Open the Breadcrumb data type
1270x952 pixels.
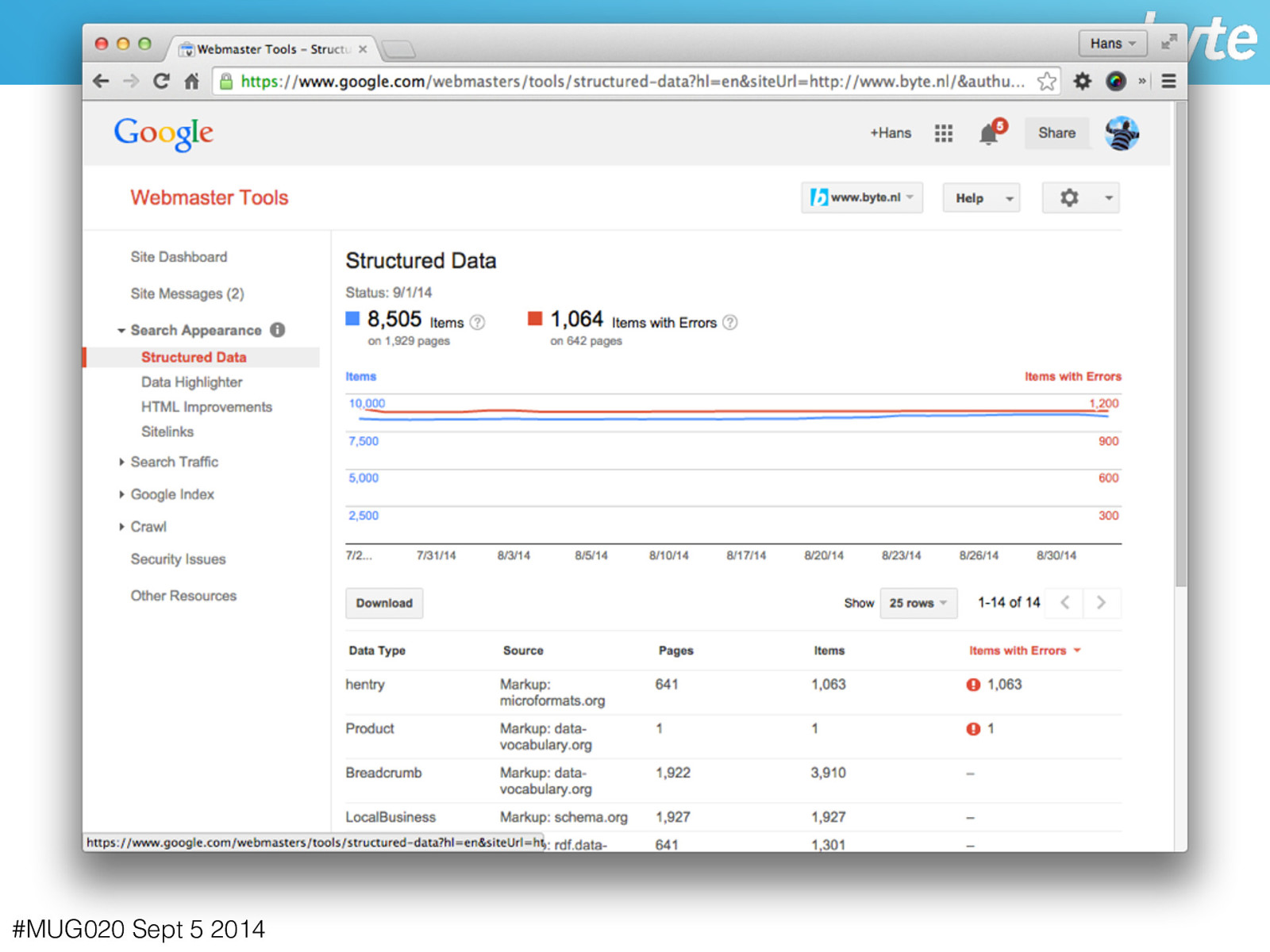click(x=383, y=773)
